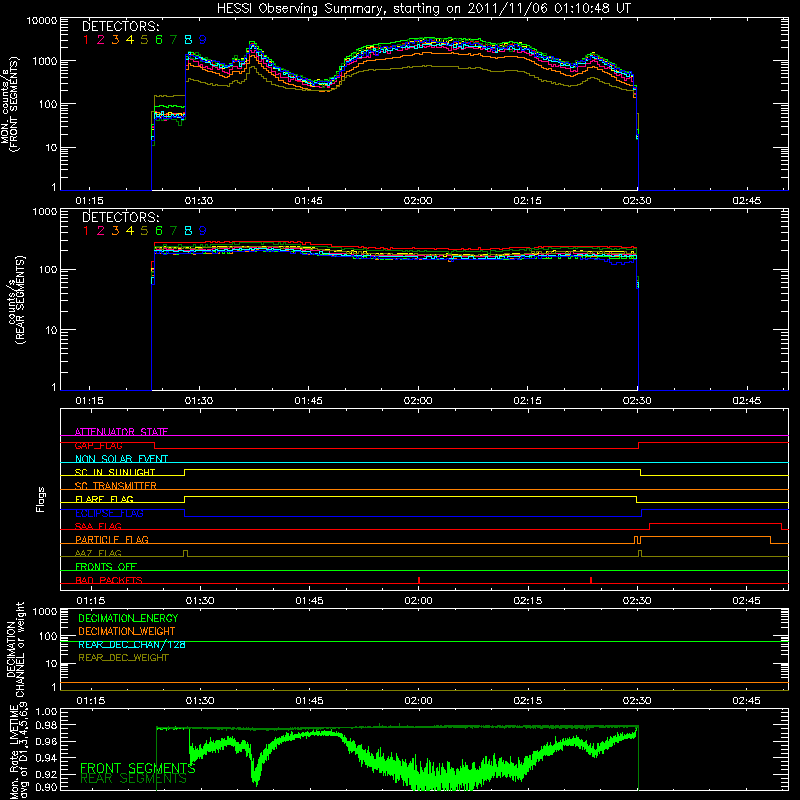Click the AAZ_FLAG pulse near 01:28
Viewport: 800px width, 800px height.
(x=185, y=554)
